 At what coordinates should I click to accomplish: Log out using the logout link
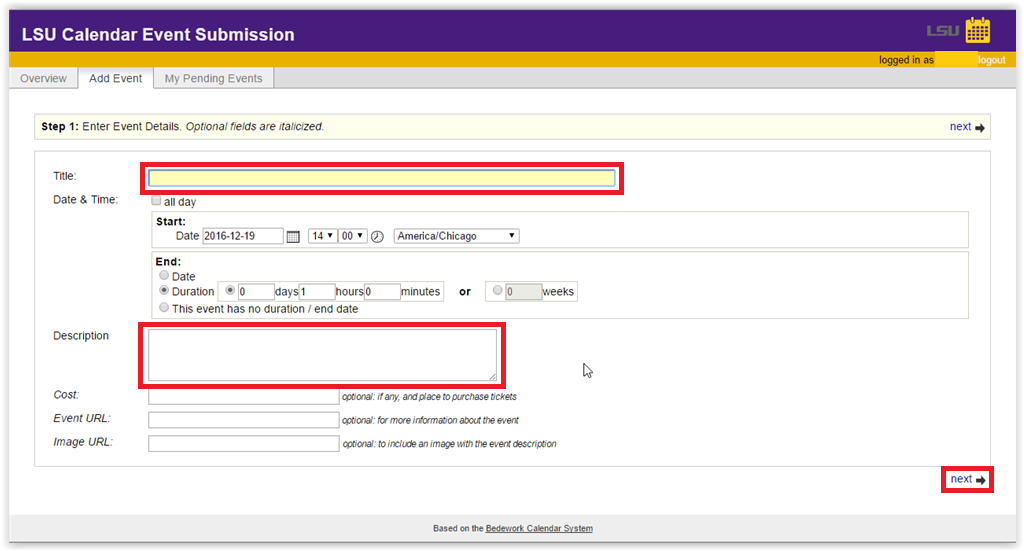[x=991, y=60]
